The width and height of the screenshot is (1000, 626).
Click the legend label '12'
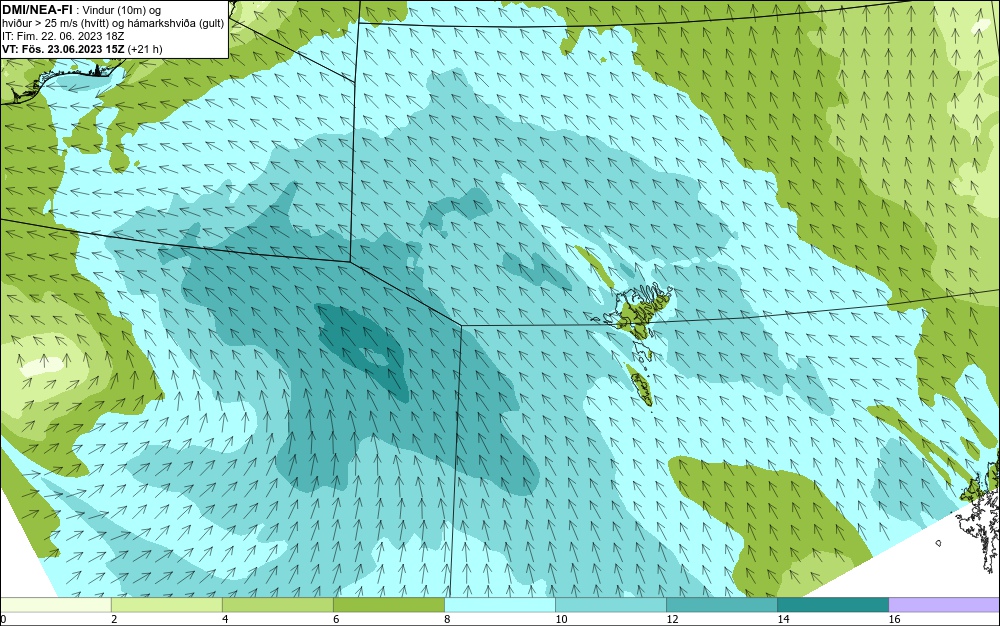(671, 619)
